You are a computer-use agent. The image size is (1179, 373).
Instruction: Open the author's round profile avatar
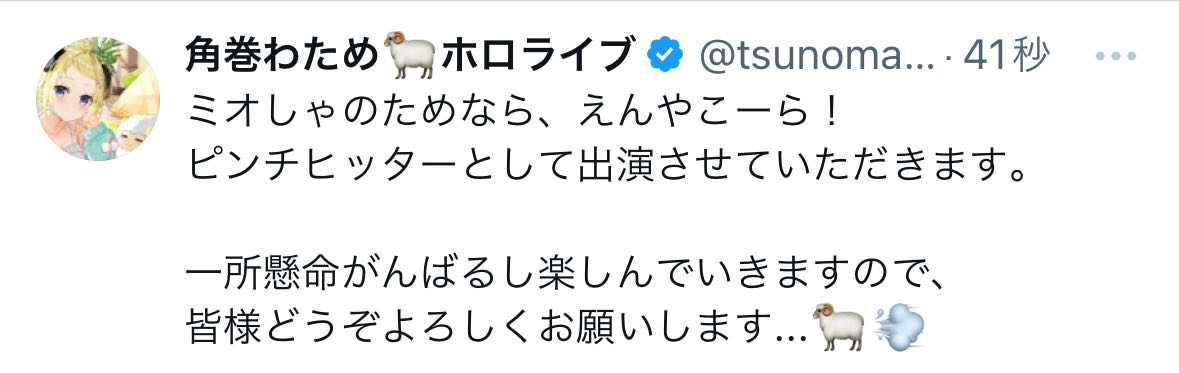[98, 99]
